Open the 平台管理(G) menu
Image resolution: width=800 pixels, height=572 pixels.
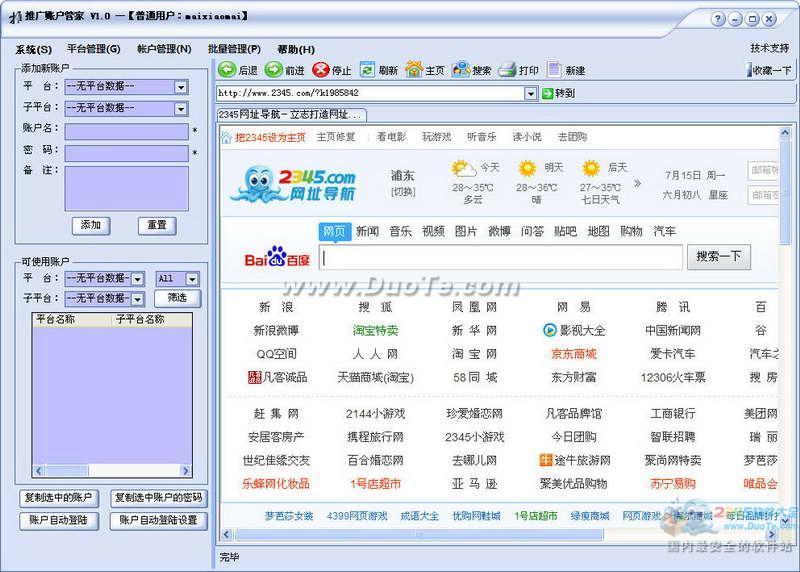tap(93, 49)
